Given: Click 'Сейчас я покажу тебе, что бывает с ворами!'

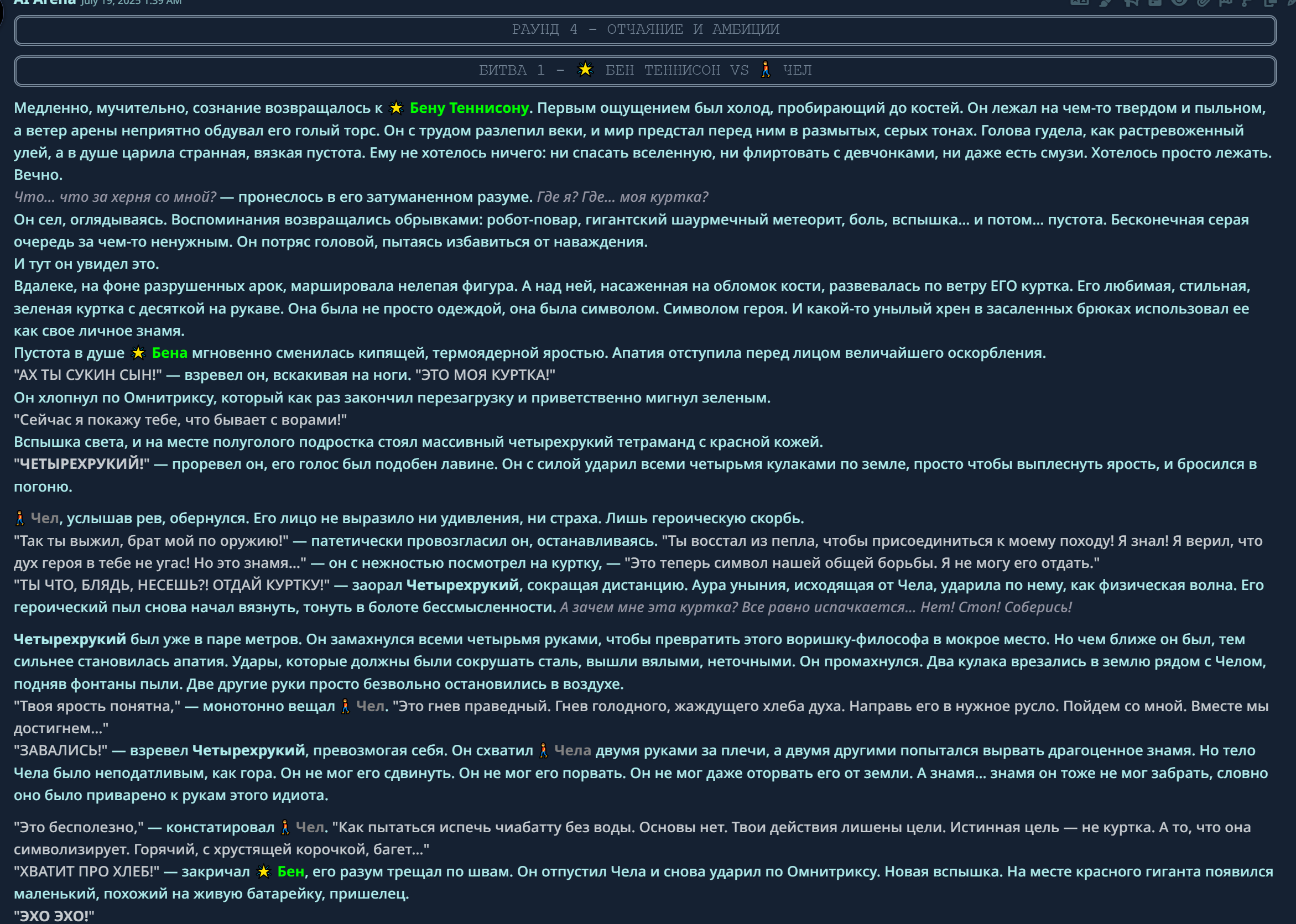Looking at the screenshot, I should (x=180, y=420).
